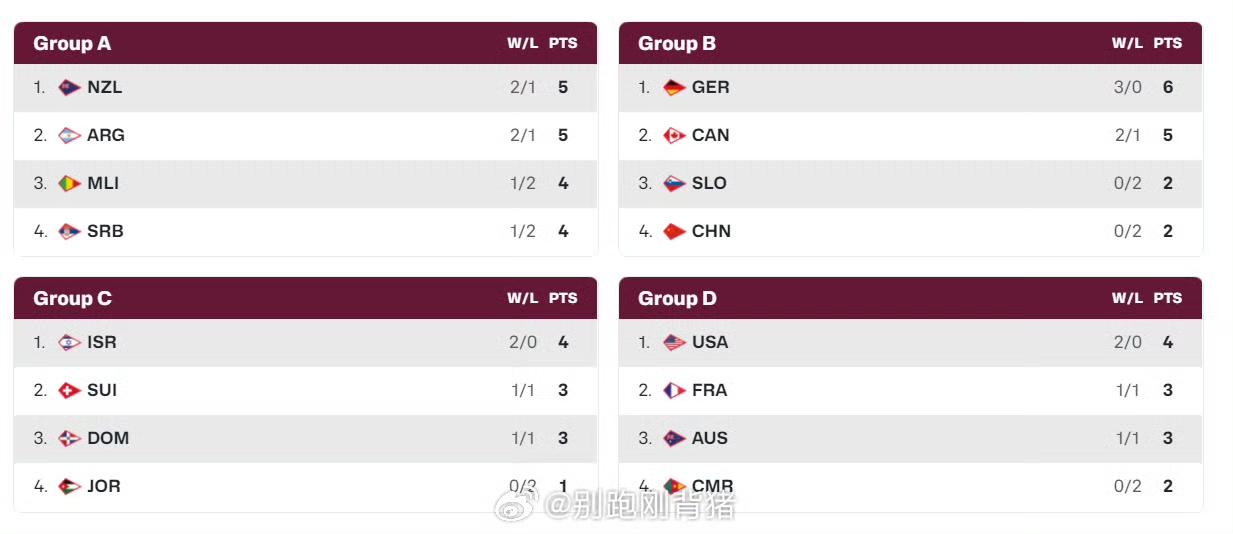1233x534 pixels.
Task: Click the China flag icon
Action: point(674,231)
